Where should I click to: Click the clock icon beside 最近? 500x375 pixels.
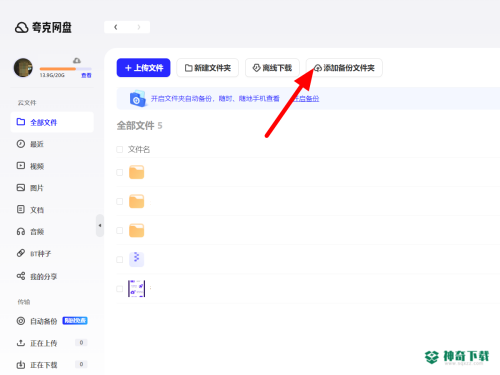[21, 144]
